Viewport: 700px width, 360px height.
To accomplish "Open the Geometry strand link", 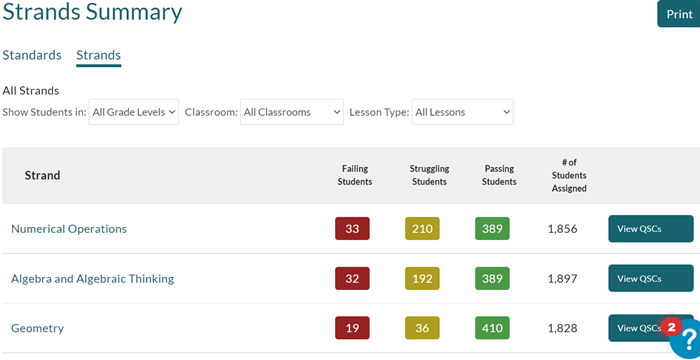I will click(x=38, y=328).
